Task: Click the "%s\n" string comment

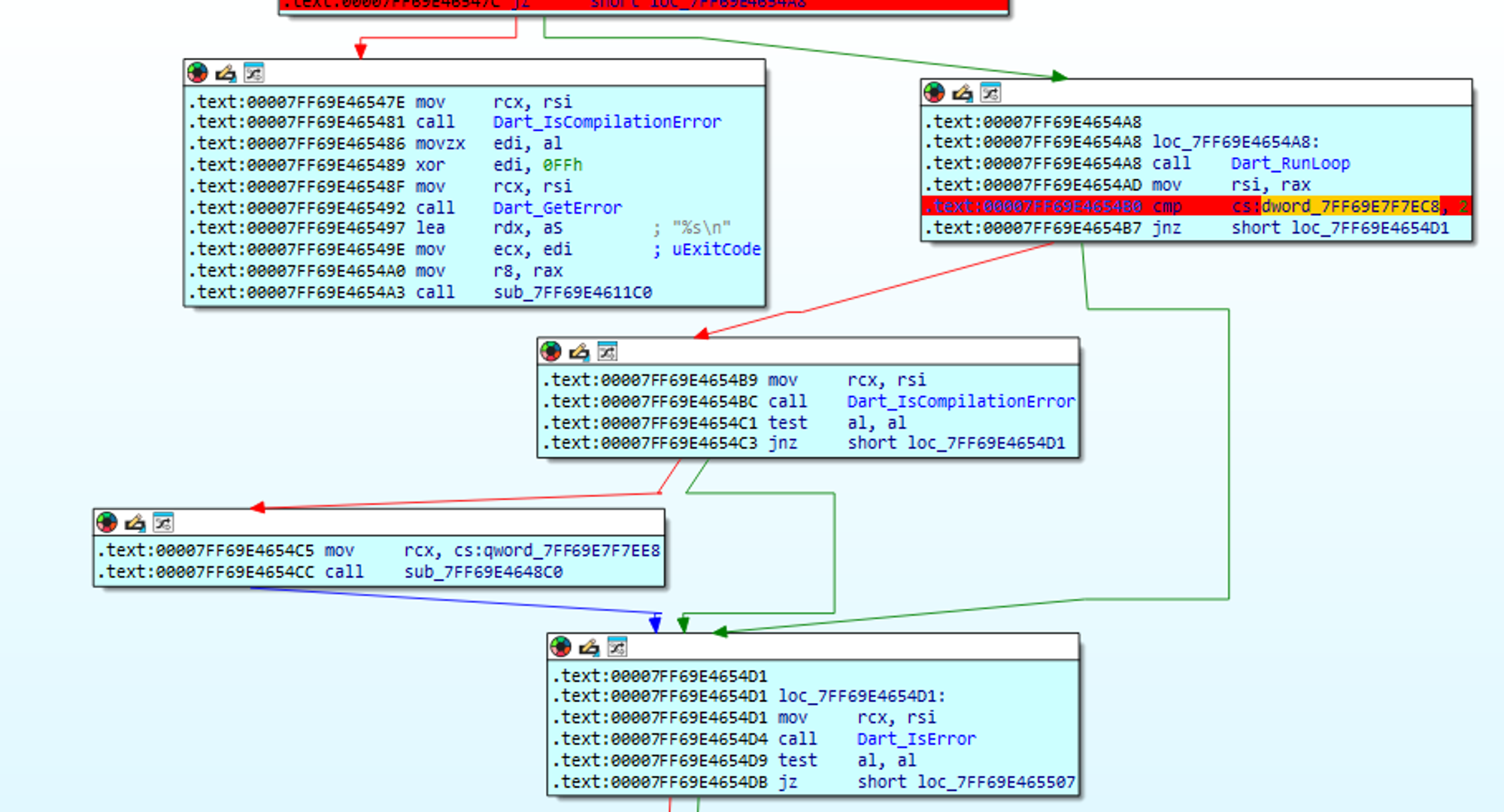Action: [x=701, y=228]
